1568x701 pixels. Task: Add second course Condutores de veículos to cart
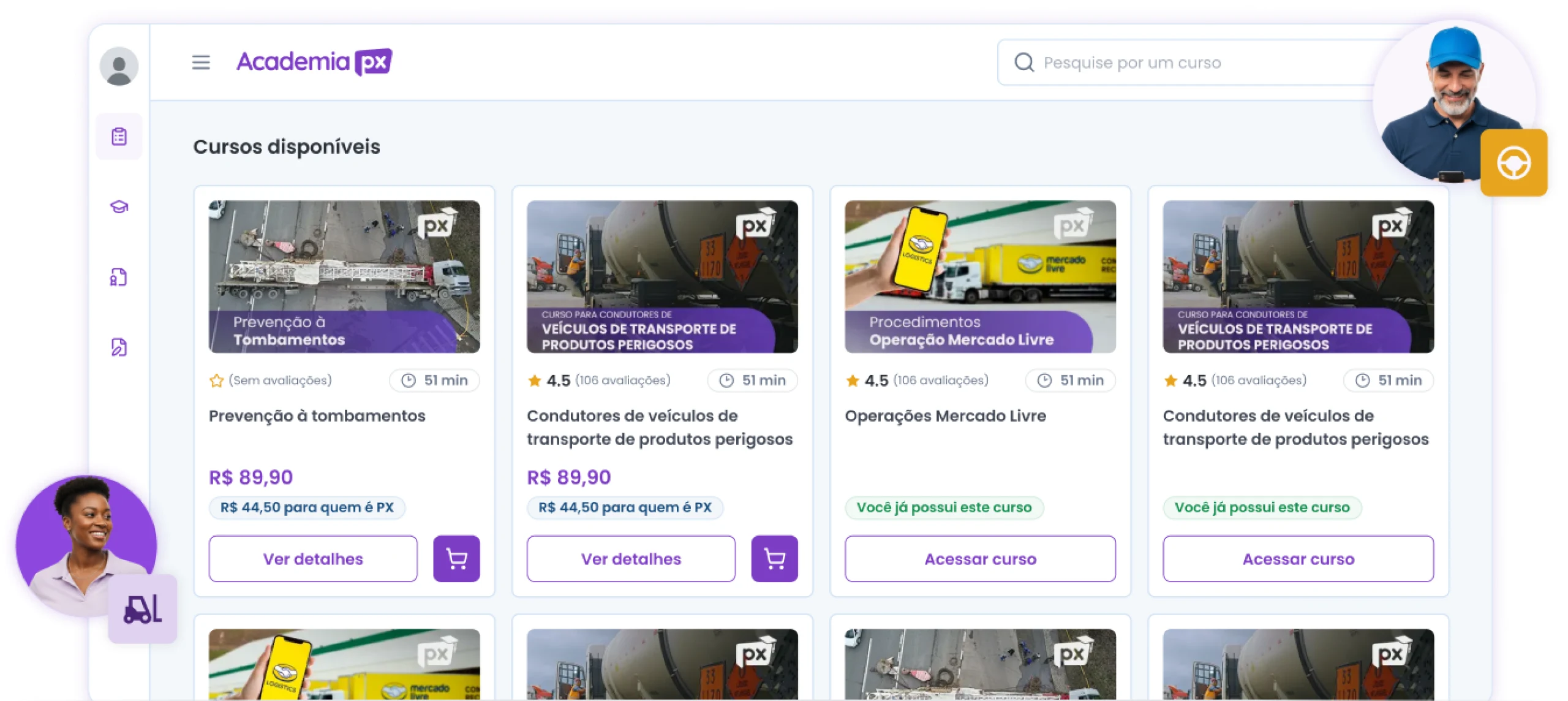[x=774, y=559]
